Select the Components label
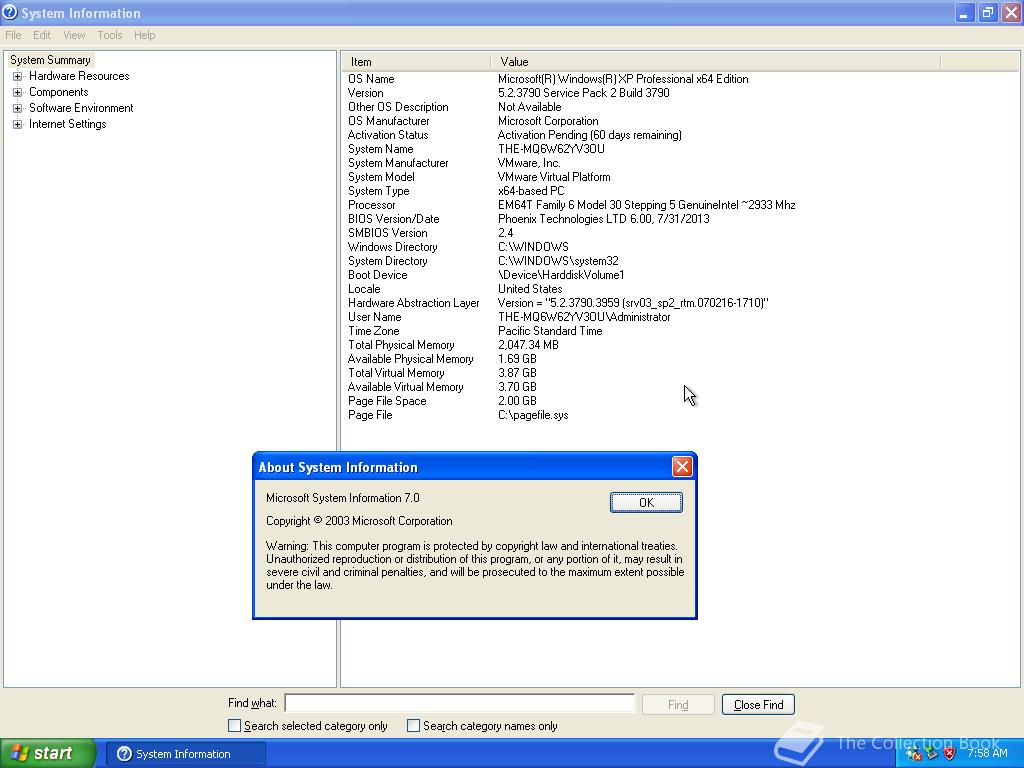Image resolution: width=1024 pixels, height=768 pixels. tap(59, 92)
